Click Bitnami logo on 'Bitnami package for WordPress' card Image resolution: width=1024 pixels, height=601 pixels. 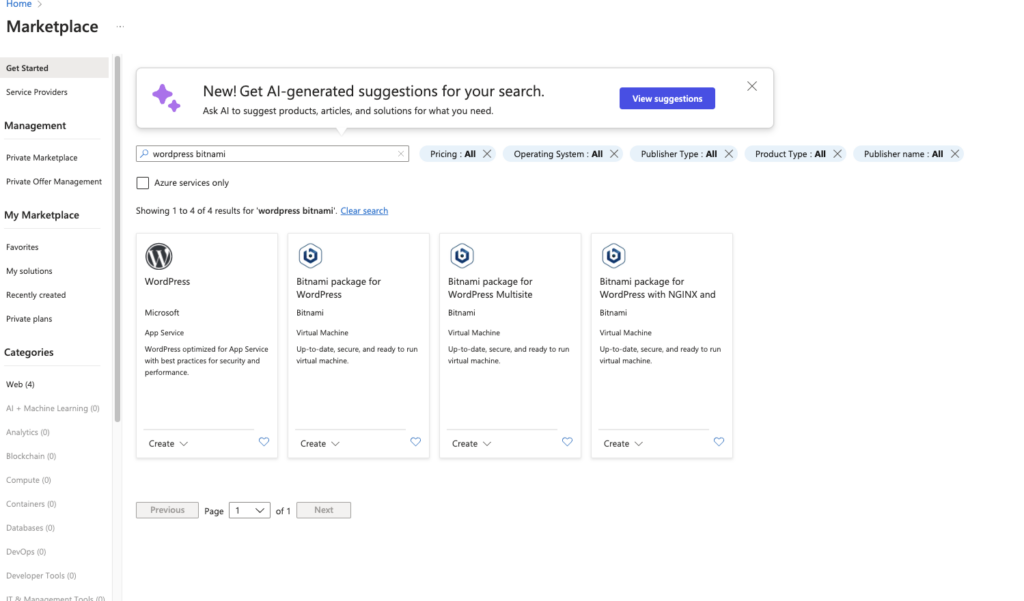[310, 255]
